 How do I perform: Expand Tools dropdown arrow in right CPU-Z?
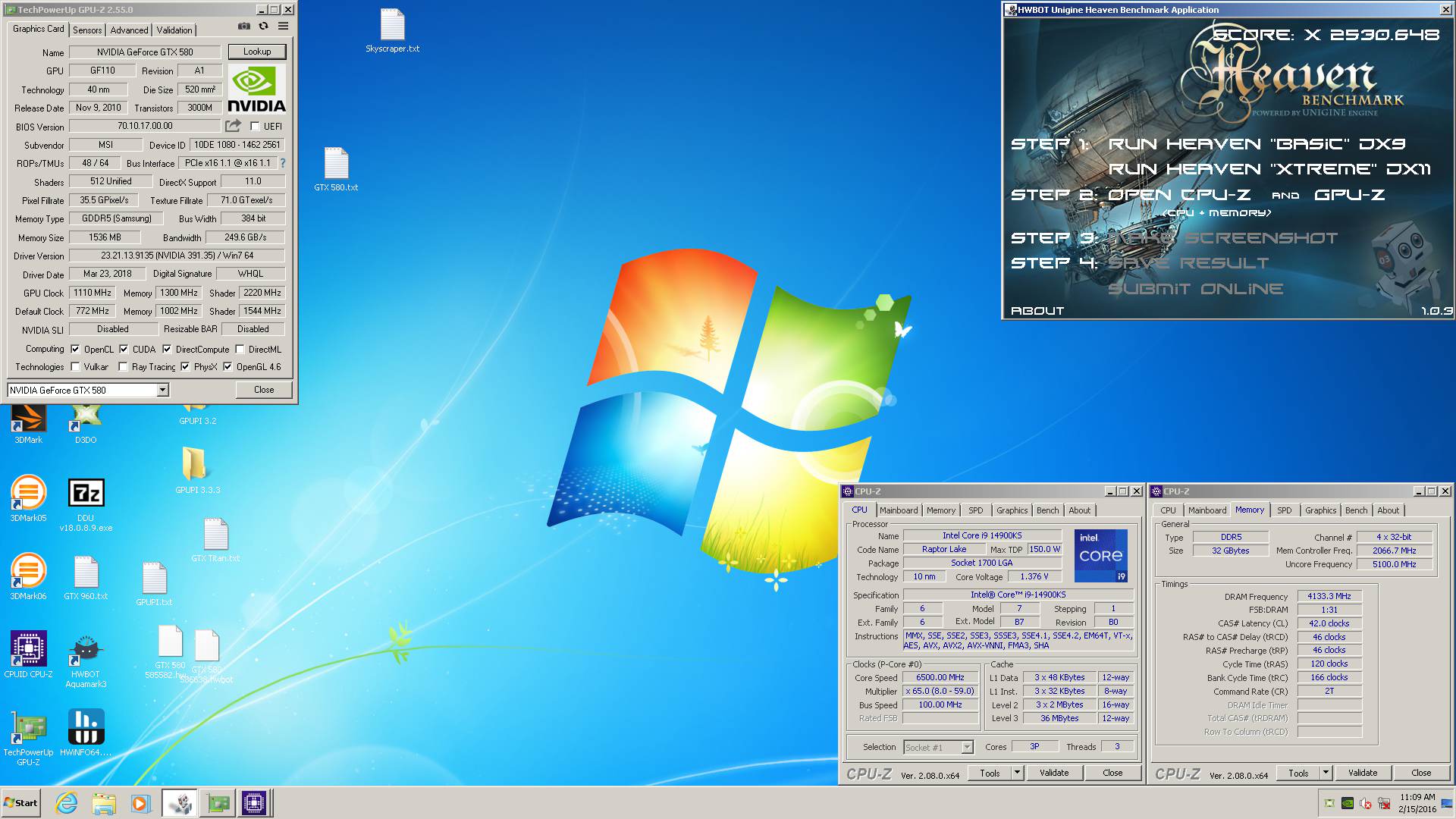click(x=1326, y=773)
